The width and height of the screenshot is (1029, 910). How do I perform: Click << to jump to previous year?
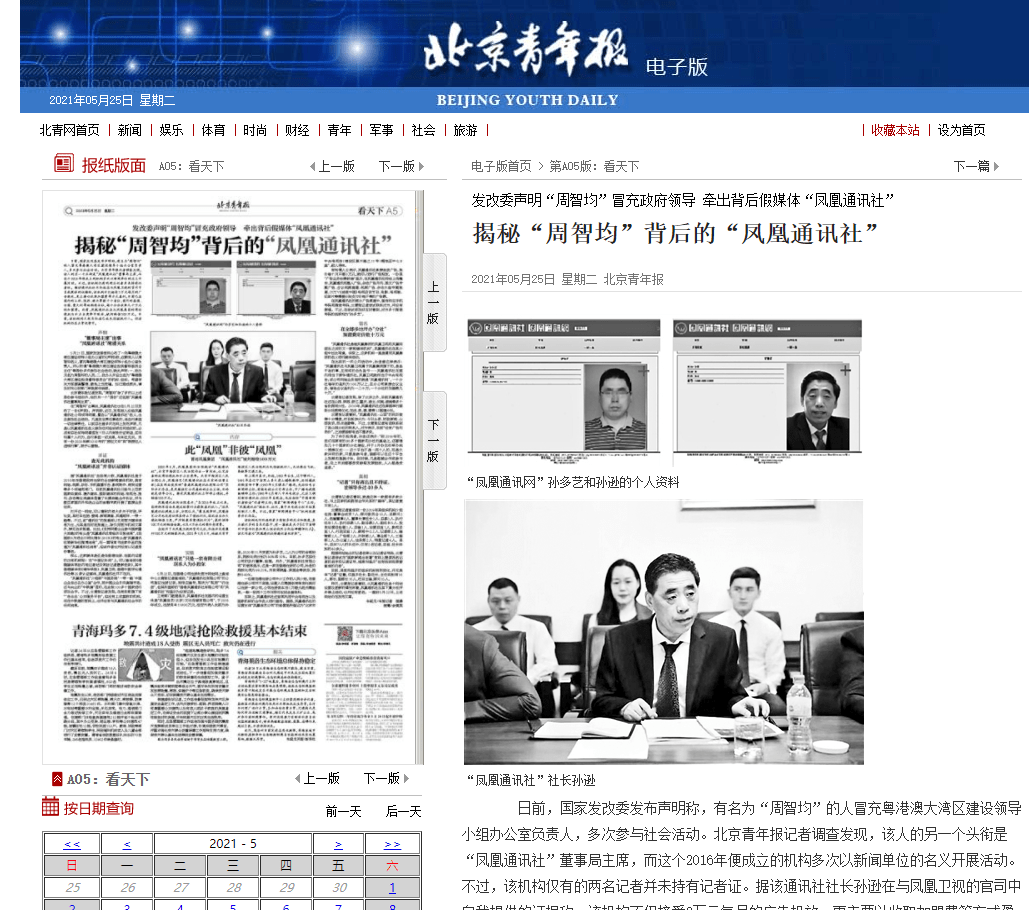pyautogui.click(x=73, y=842)
